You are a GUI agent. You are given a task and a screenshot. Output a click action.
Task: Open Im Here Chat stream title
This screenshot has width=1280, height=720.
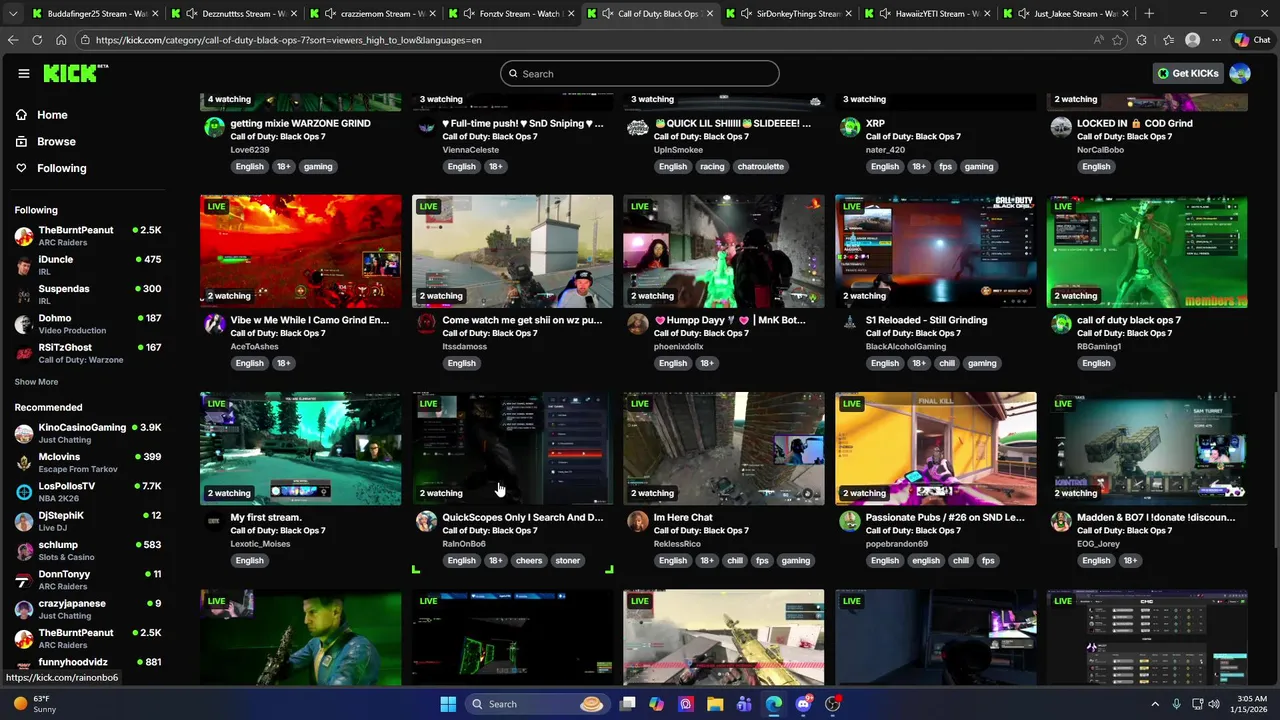tap(683, 518)
